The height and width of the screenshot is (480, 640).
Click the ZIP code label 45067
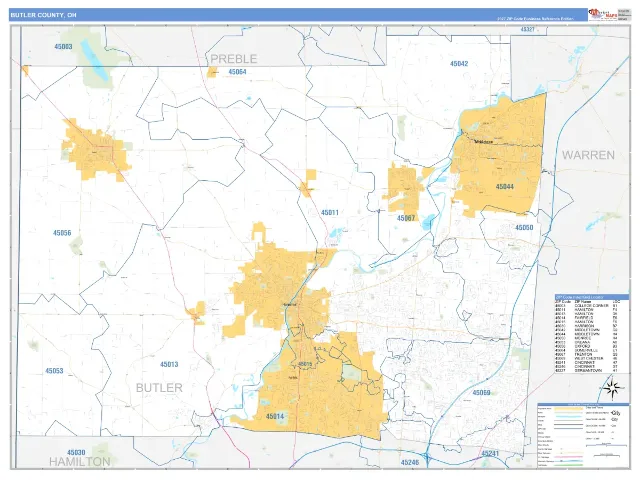pyautogui.click(x=406, y=218)
